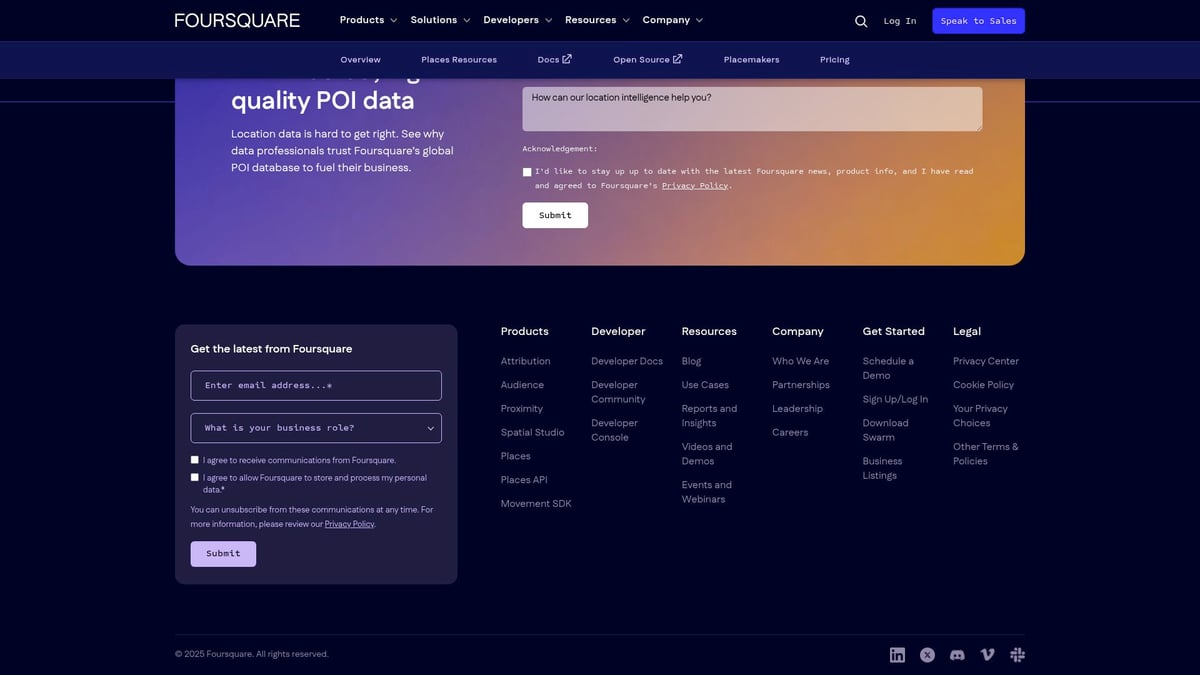Image resolution: width=1200 pixels, height=675 pixels.
Task: Open Your Privacy Choices link
Action: (980, 416)
